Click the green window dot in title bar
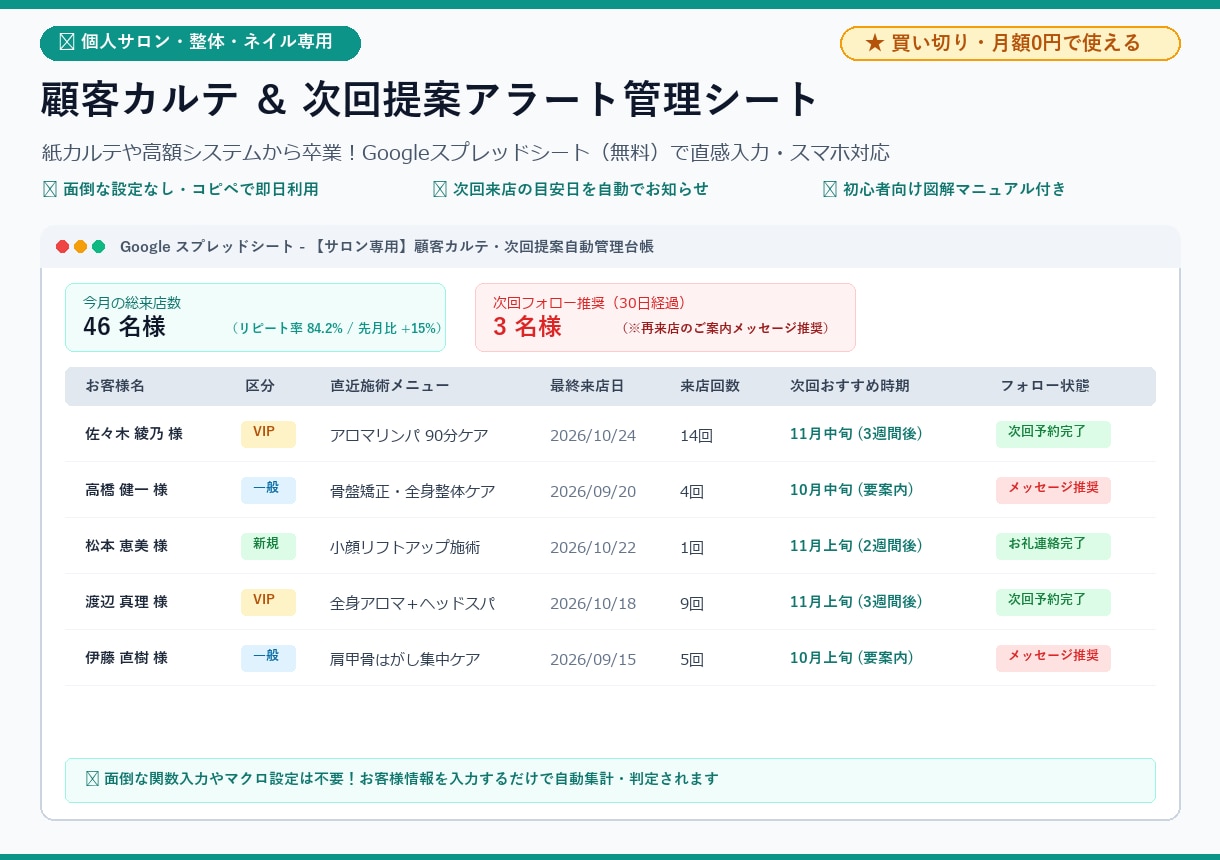The image size is (1220, 860). [99, 247]
